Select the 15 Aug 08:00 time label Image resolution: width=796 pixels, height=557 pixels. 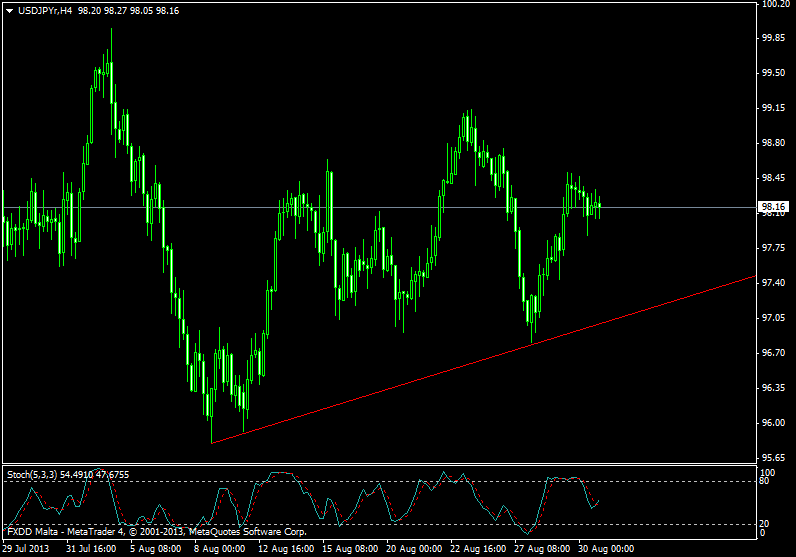coord(350,549)
